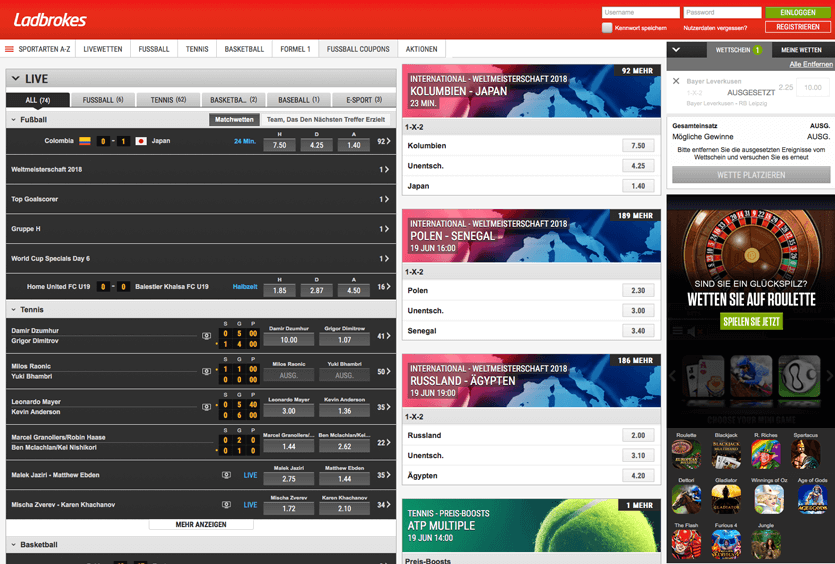Switch to the Fussball (6) live tab

pos(103,100)
